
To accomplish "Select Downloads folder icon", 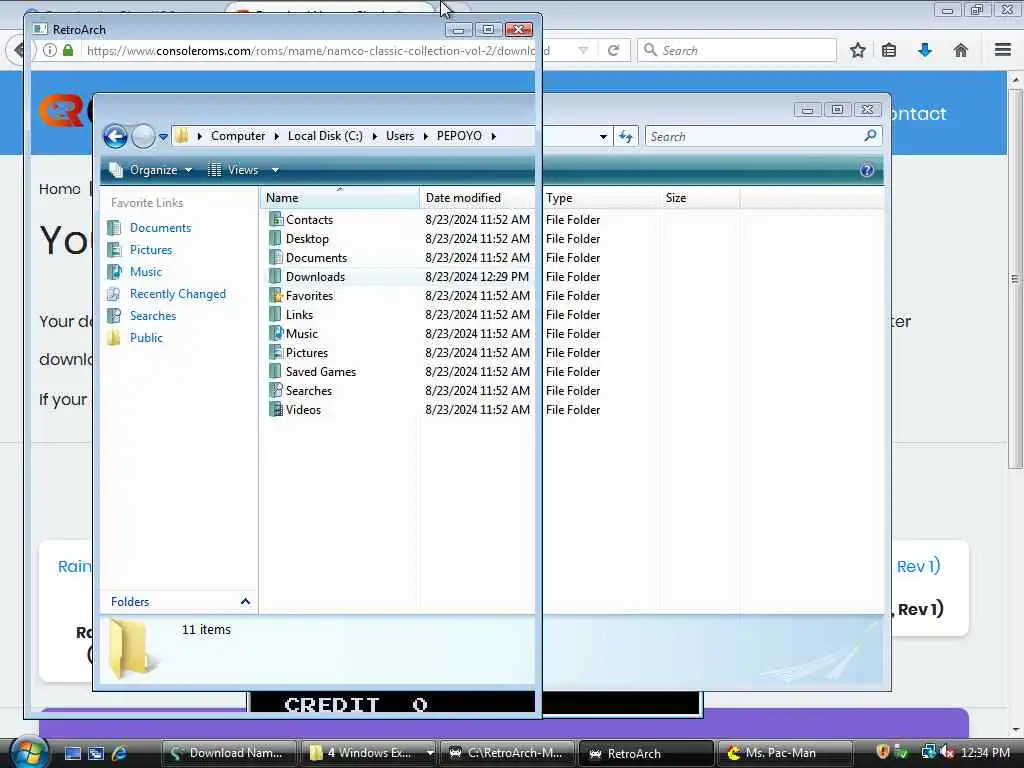I will (276, 276).
